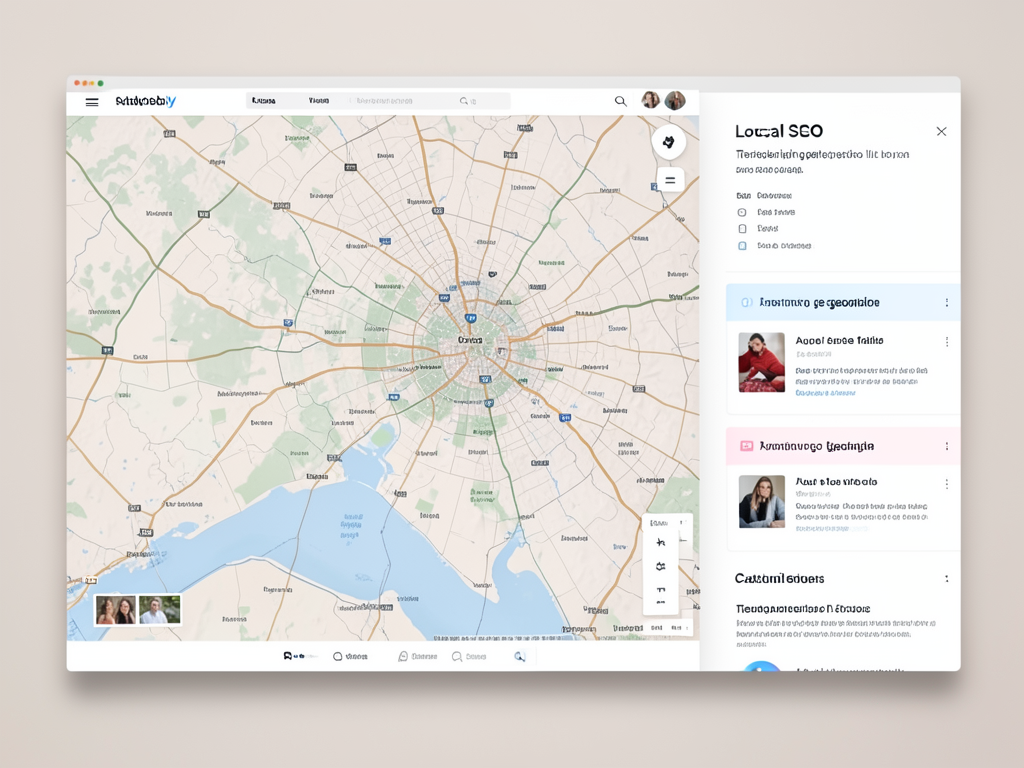Click the blue magnifier icon in the bottom toolbar
Image resolution: width=1024 pixels, height=768 pixels.
tap(520, 656)
